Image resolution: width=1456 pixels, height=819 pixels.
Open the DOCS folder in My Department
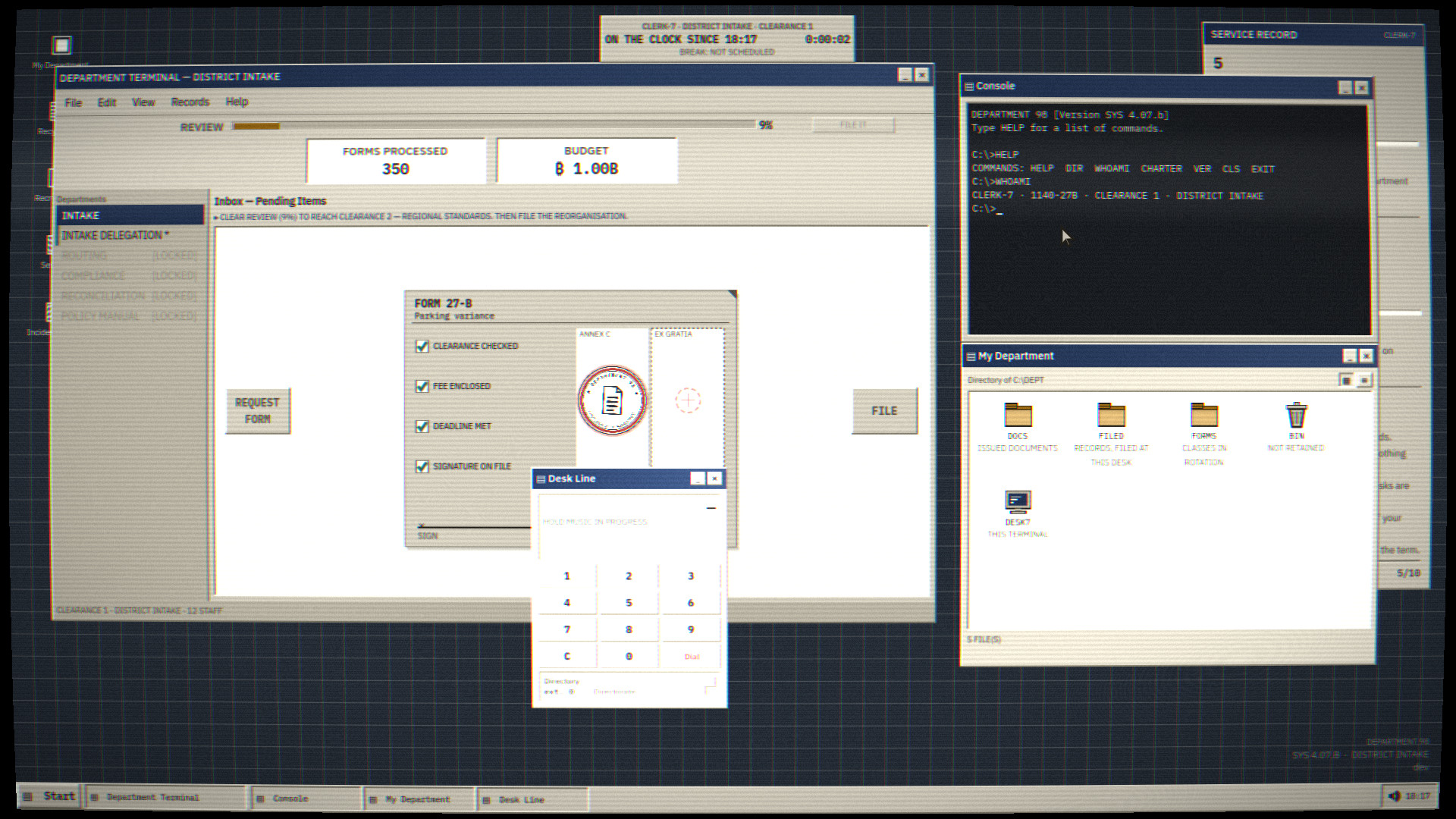point(1018,416)
